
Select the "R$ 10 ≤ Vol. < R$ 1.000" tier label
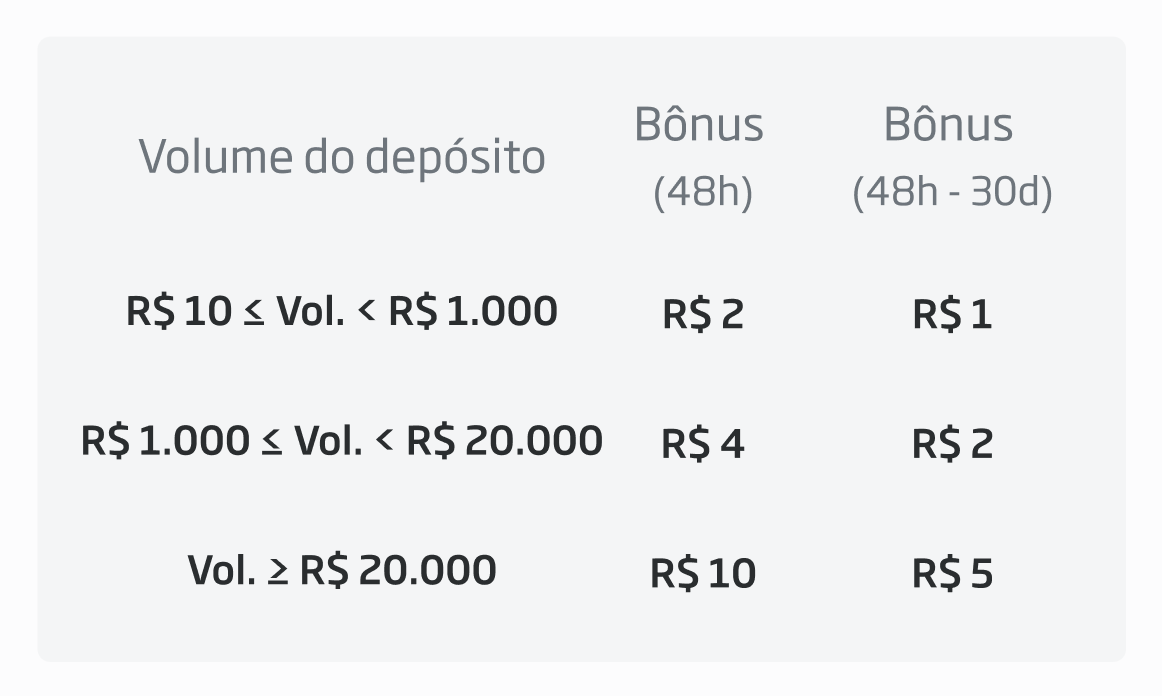tap(341, 311)
